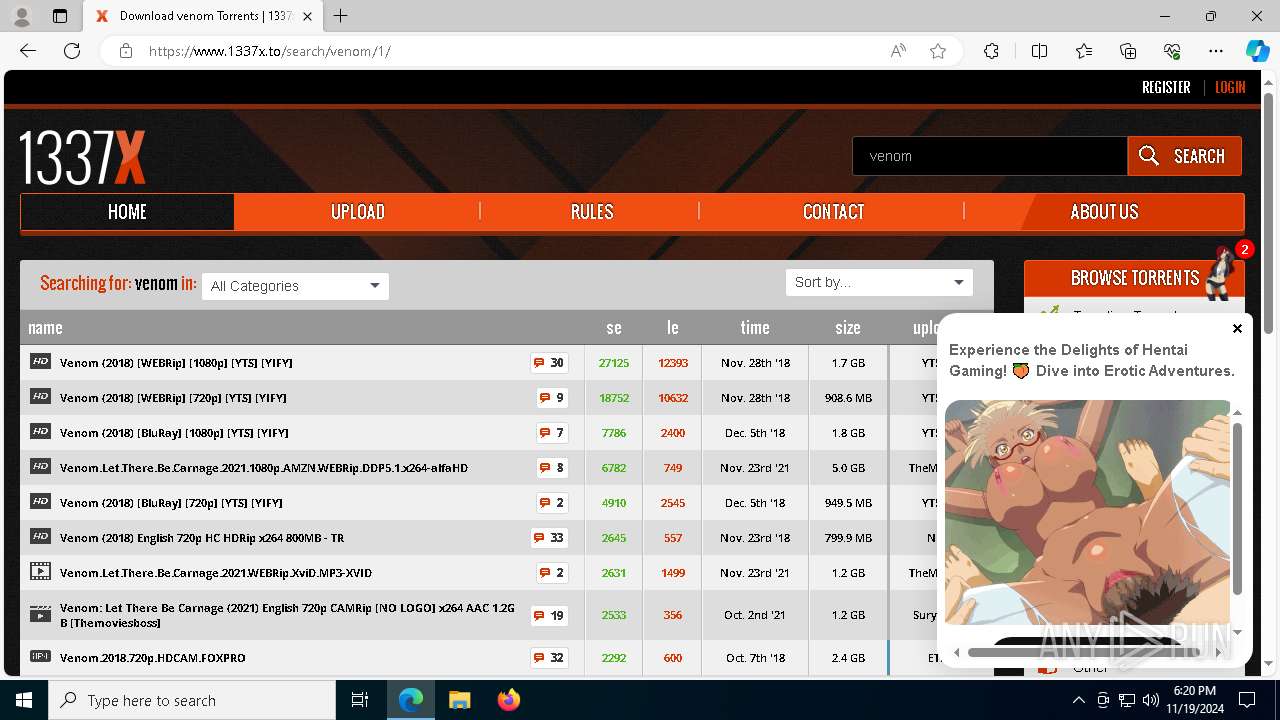Image resolution: width=1280 pixels, height=720 pixels.
Task: Add page to favorites star
Action: coord(938,51)
